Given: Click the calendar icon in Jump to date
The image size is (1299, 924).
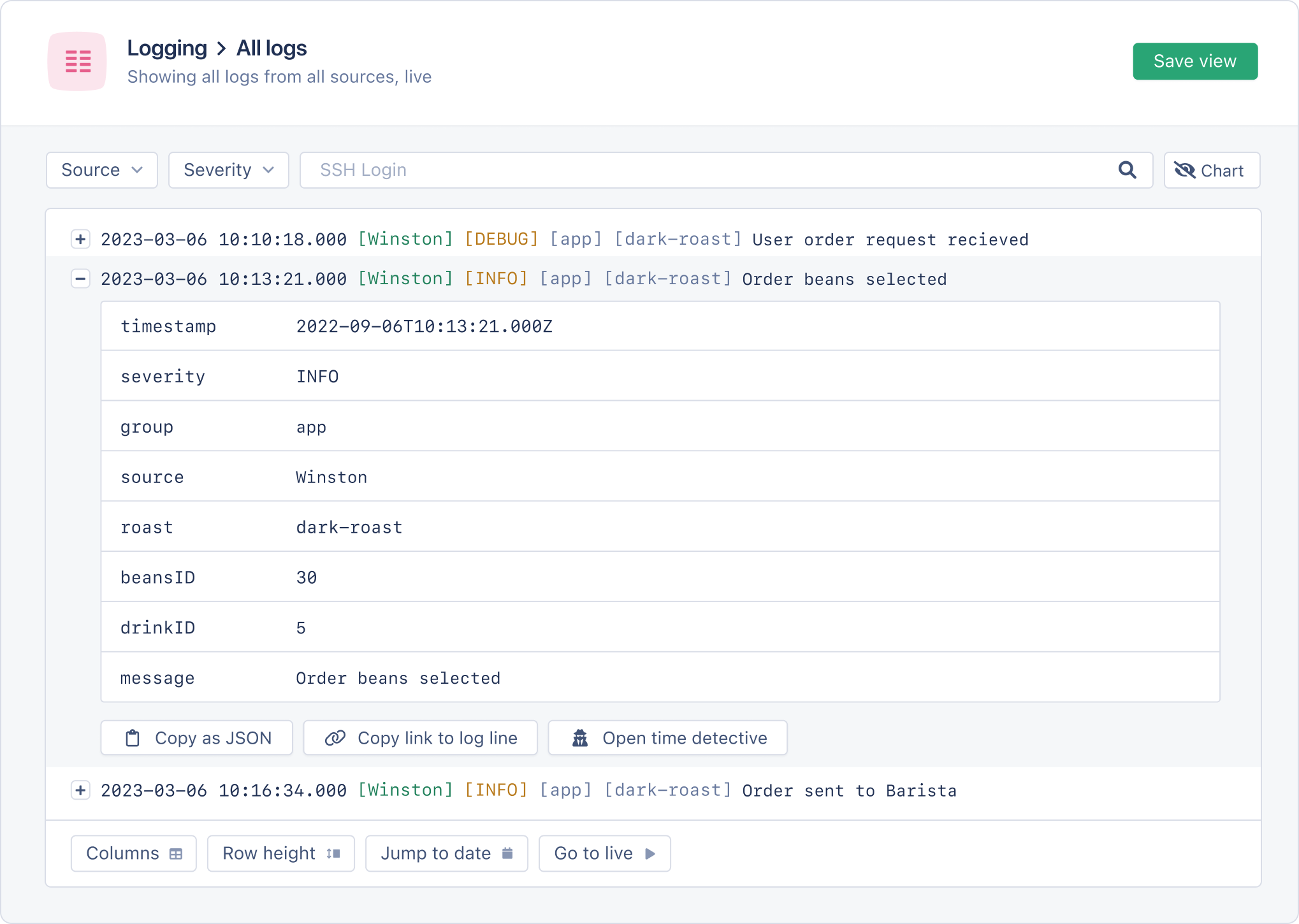Looking at the screenshot, I should (507, 853).
